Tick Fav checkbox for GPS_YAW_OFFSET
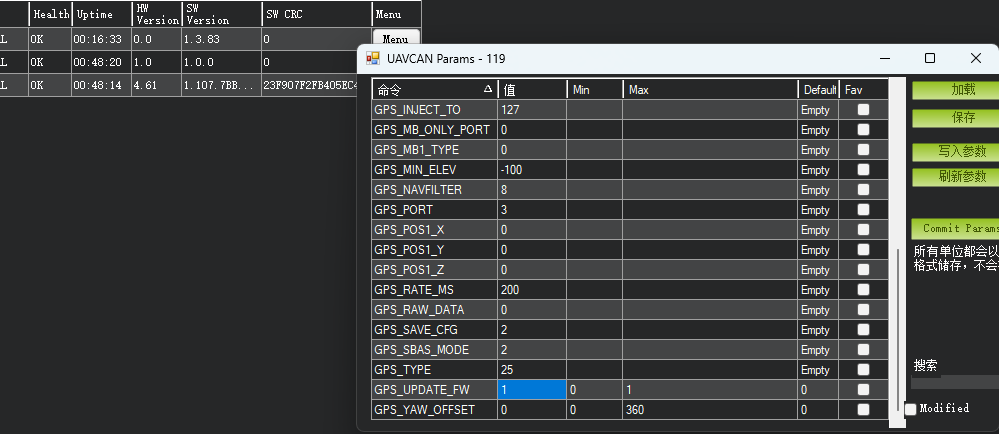The image size is (999, 434). pos(863,409)
